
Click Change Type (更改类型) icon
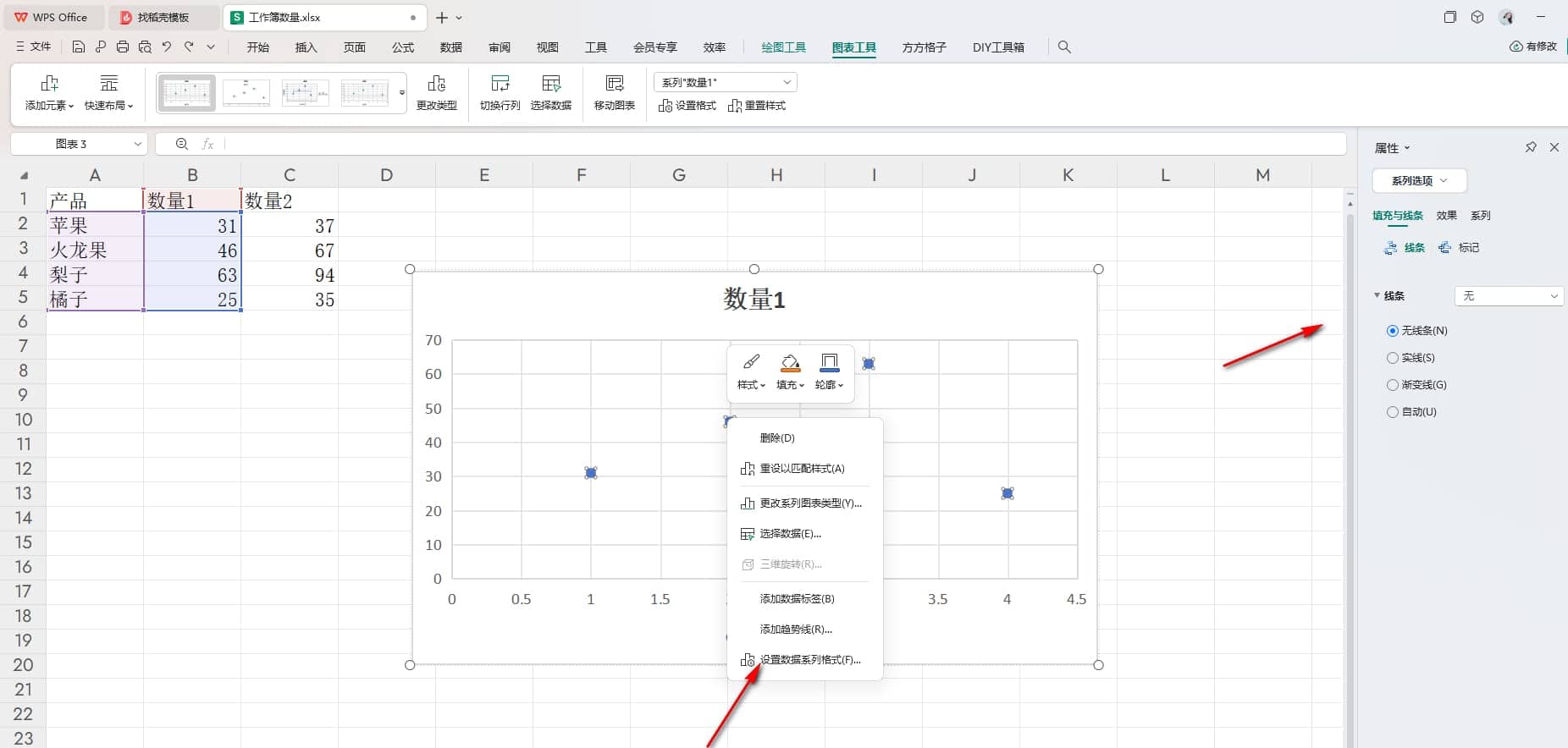tap(436, 83)
